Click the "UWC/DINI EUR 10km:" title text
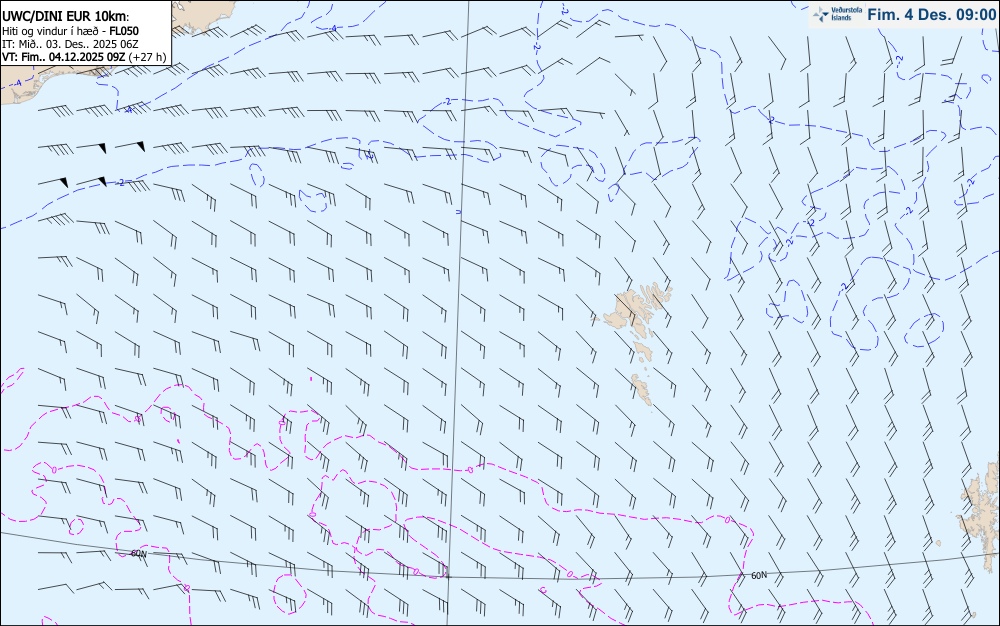The width and height of the screenshot is (1000, 626). tap(66, 17)
